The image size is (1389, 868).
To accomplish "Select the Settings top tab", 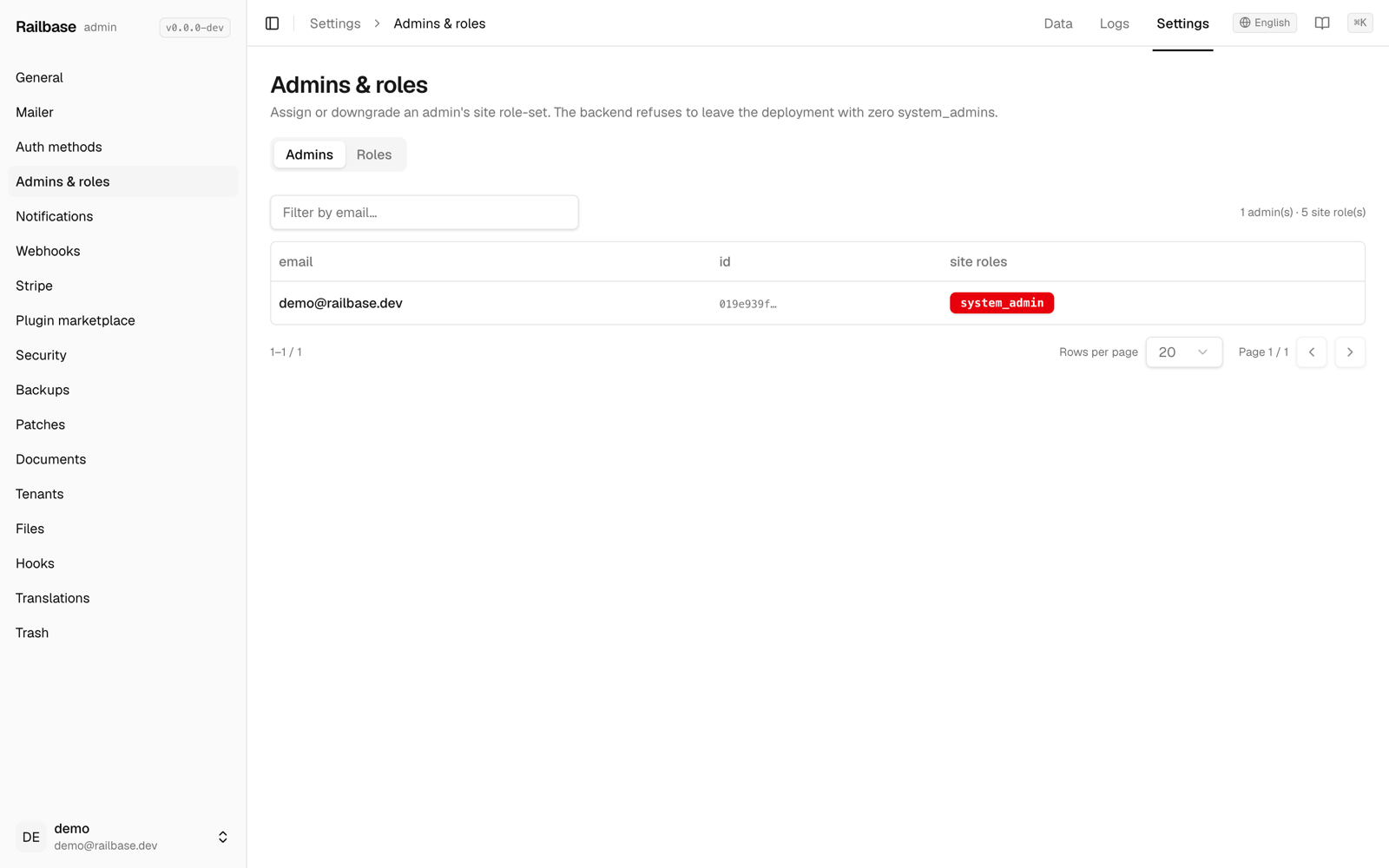I will (x=1182, y=23).
